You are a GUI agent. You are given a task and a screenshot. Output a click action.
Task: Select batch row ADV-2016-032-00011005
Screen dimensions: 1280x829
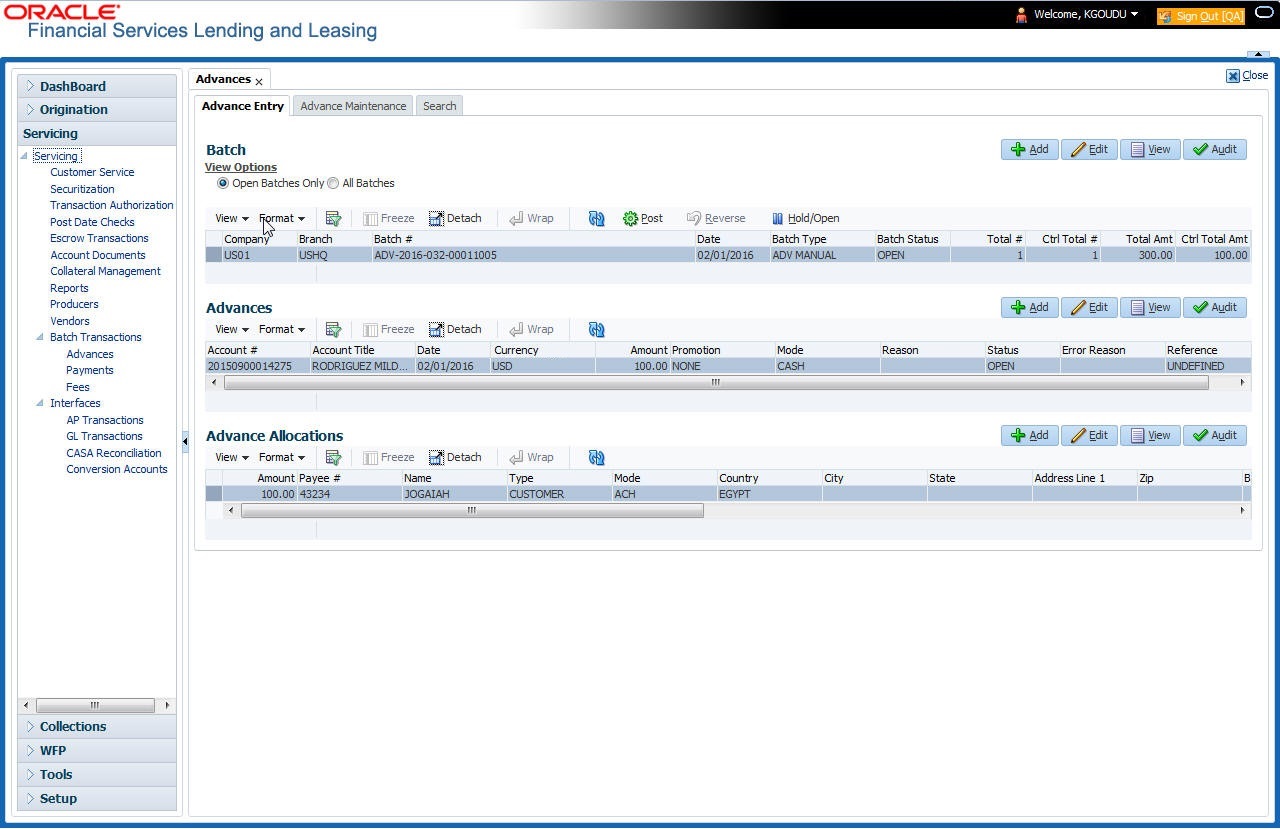tap(727, 255)
